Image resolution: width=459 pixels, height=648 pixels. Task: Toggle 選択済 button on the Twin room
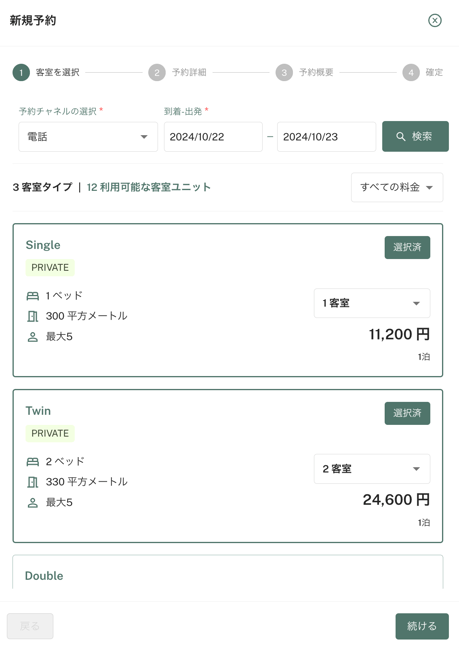pos(407,413)
